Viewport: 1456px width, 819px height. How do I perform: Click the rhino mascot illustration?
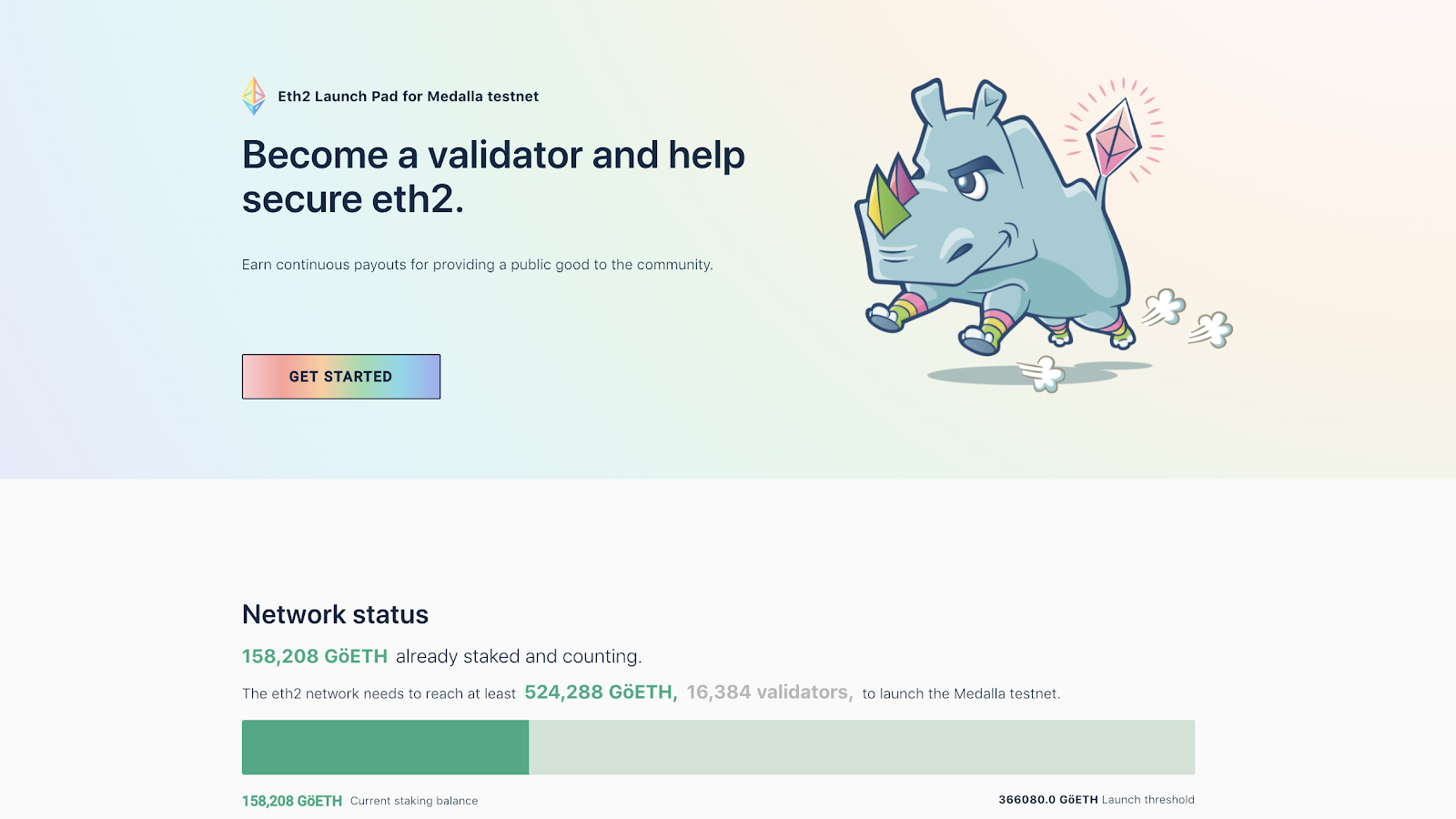[x=1044, y=234]
